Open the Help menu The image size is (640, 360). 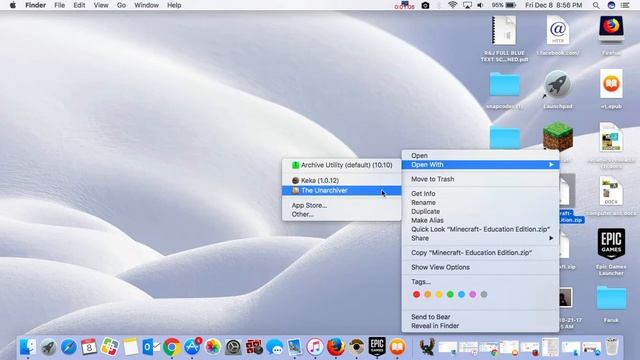174,5
